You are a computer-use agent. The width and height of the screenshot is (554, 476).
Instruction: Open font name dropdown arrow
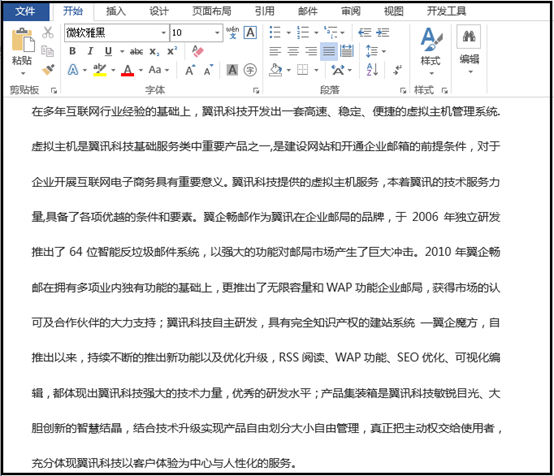pyautogui.click(x=164, y=33)
